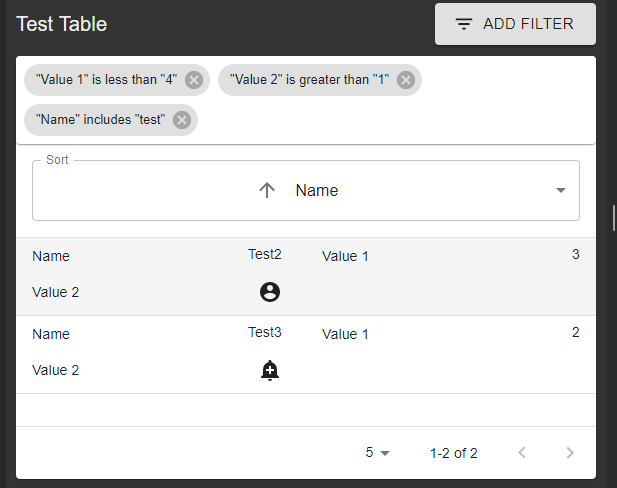Image resolution: width=617 pixels, height=488 pixels.
Task: Remove the "Value 1" is less than filter chip
Action: [194, 80]
